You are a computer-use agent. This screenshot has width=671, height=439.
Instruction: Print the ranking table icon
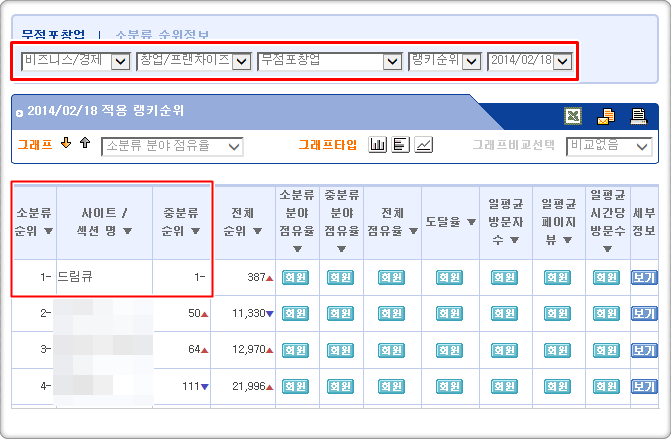click(x=638, y=116)
